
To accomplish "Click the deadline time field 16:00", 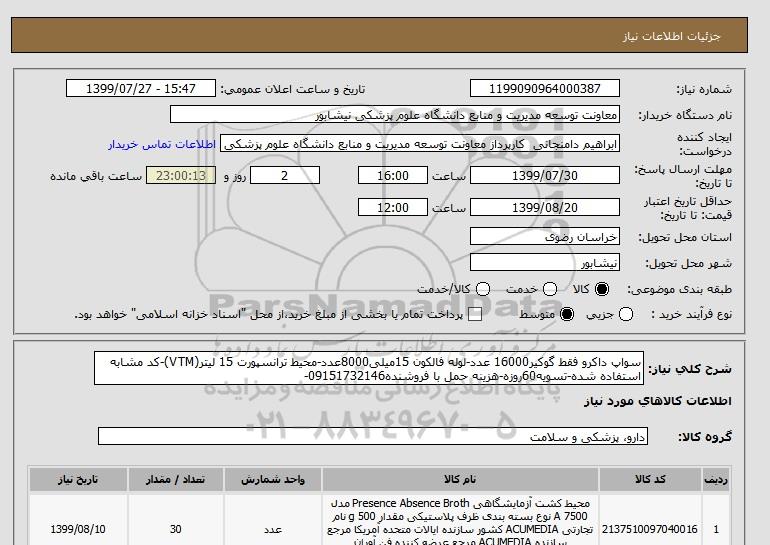I will coord(393,175).
